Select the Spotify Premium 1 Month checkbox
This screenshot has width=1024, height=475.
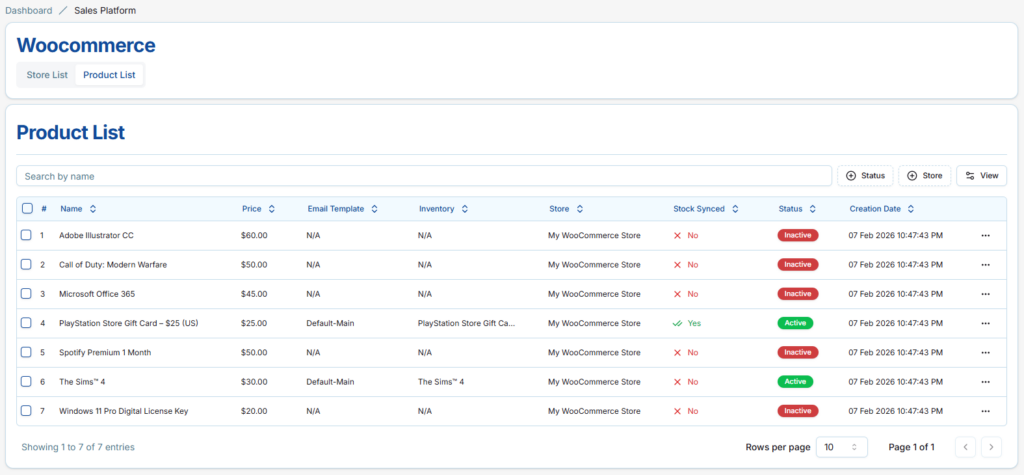pos(27,352)
